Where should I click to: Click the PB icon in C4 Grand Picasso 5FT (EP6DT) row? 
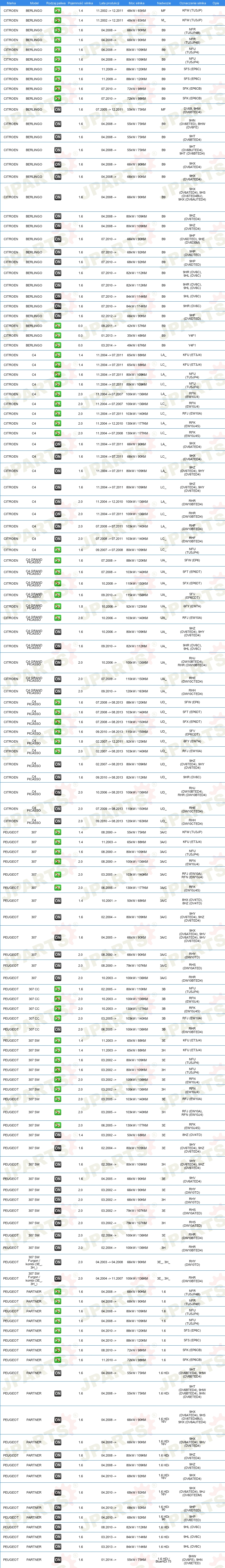(57, 572)
